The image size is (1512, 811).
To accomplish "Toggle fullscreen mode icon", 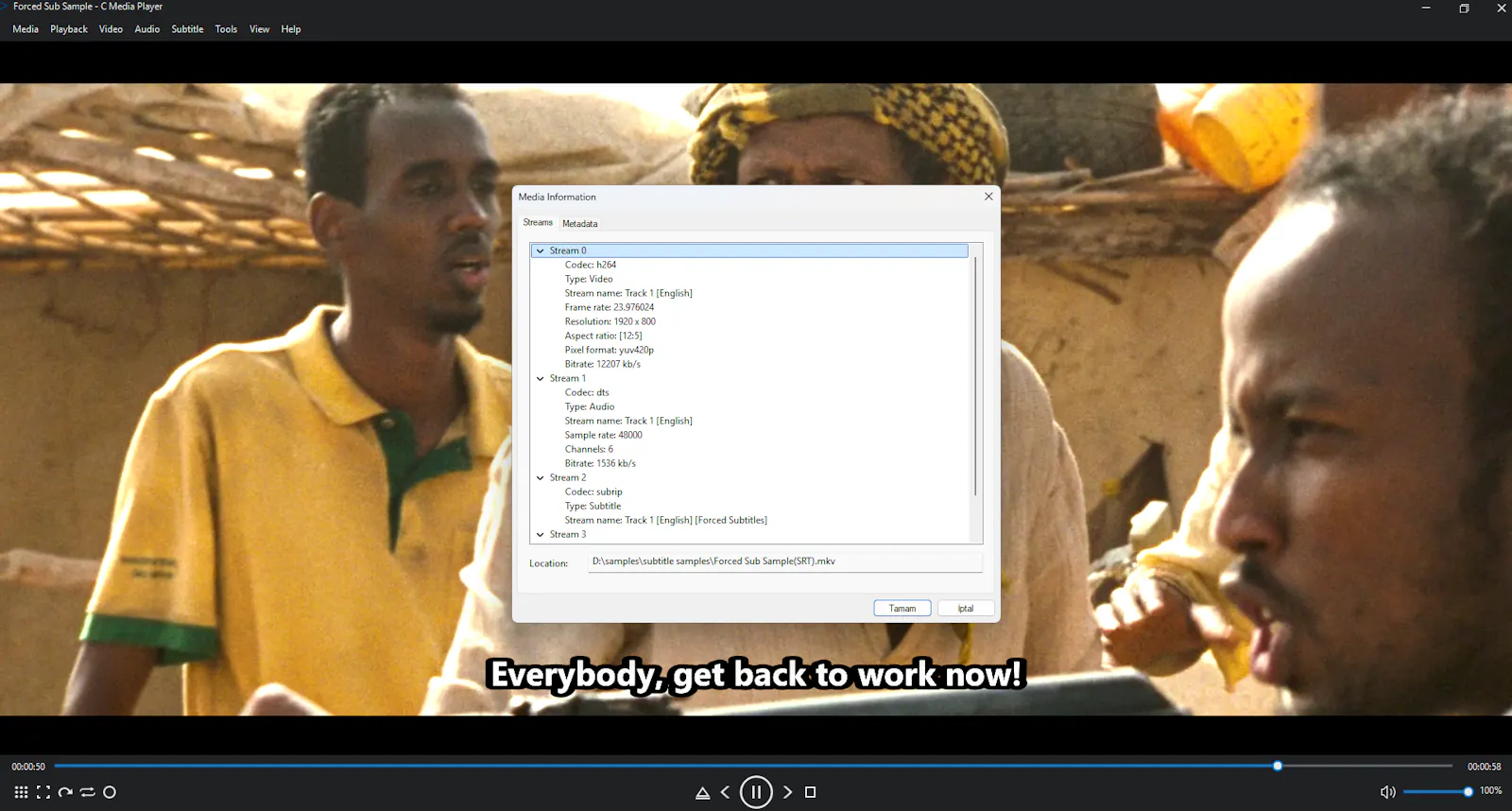I will click(x=43, y=792).
